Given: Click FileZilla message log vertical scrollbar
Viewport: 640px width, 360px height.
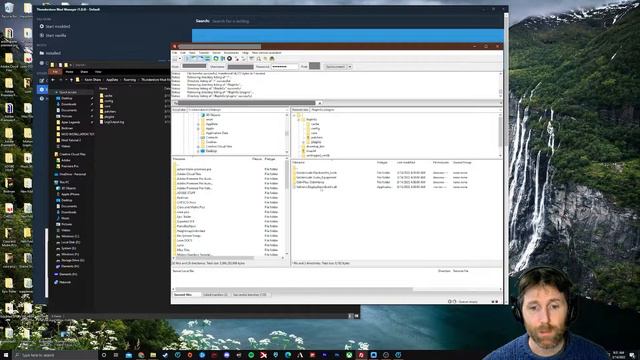Looking at the screenshot, I should 500,85.
